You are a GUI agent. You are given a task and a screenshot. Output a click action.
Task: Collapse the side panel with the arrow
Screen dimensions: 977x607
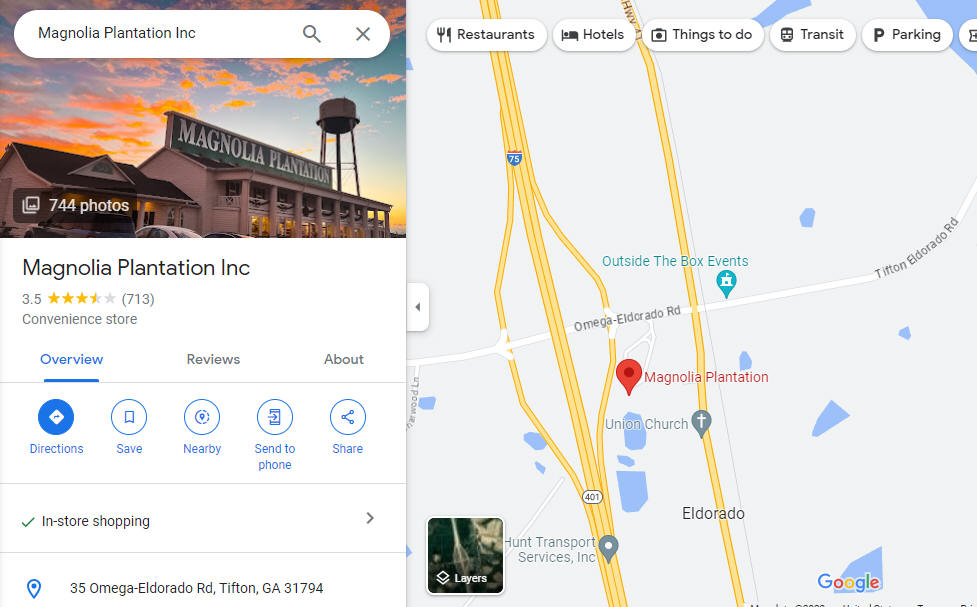[418, 307]
